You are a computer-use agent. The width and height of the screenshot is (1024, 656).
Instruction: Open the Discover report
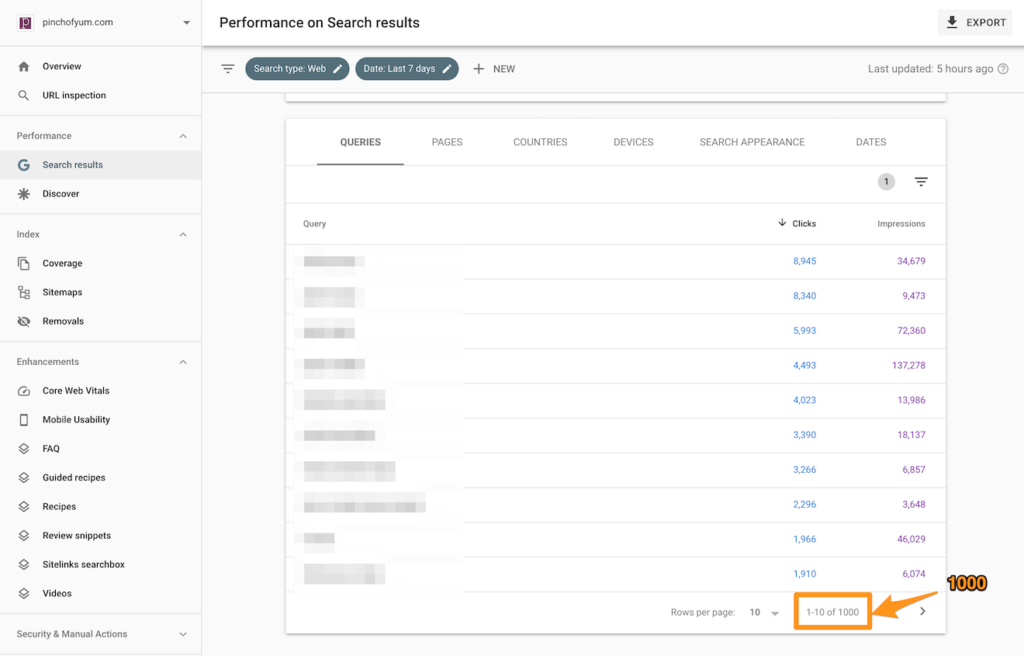tap(61, 193)
